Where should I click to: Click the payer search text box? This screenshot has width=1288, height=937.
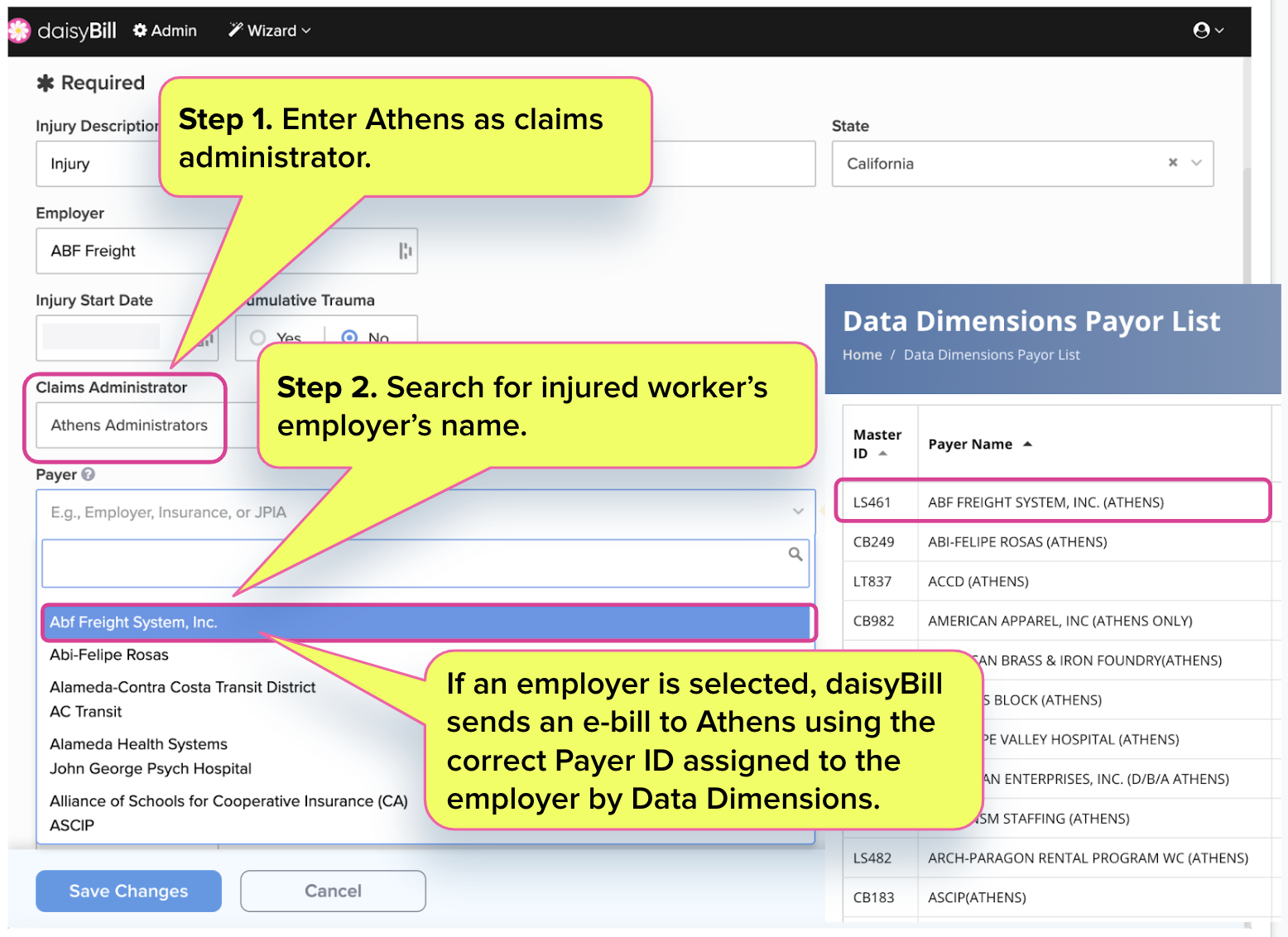[425, 564]
